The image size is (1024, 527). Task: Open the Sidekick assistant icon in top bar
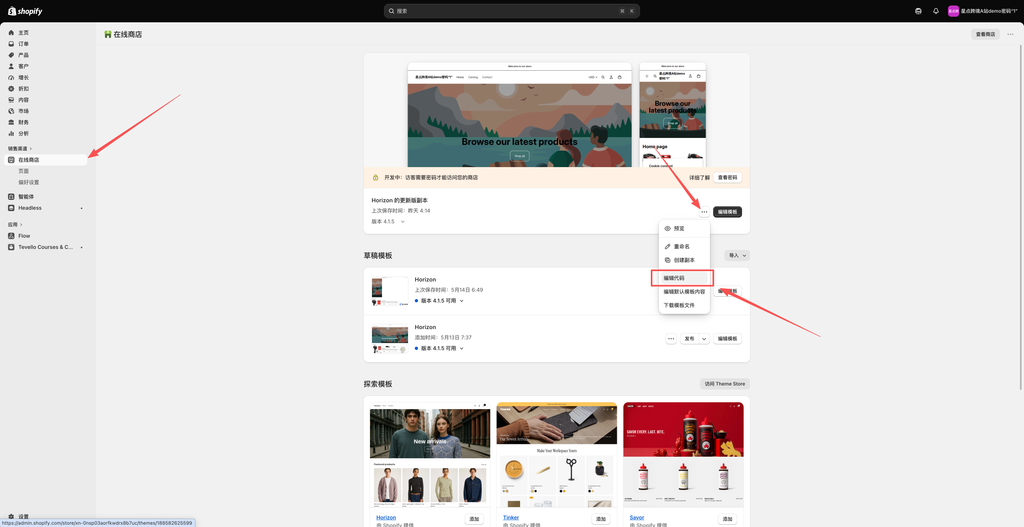click(919, 11)
